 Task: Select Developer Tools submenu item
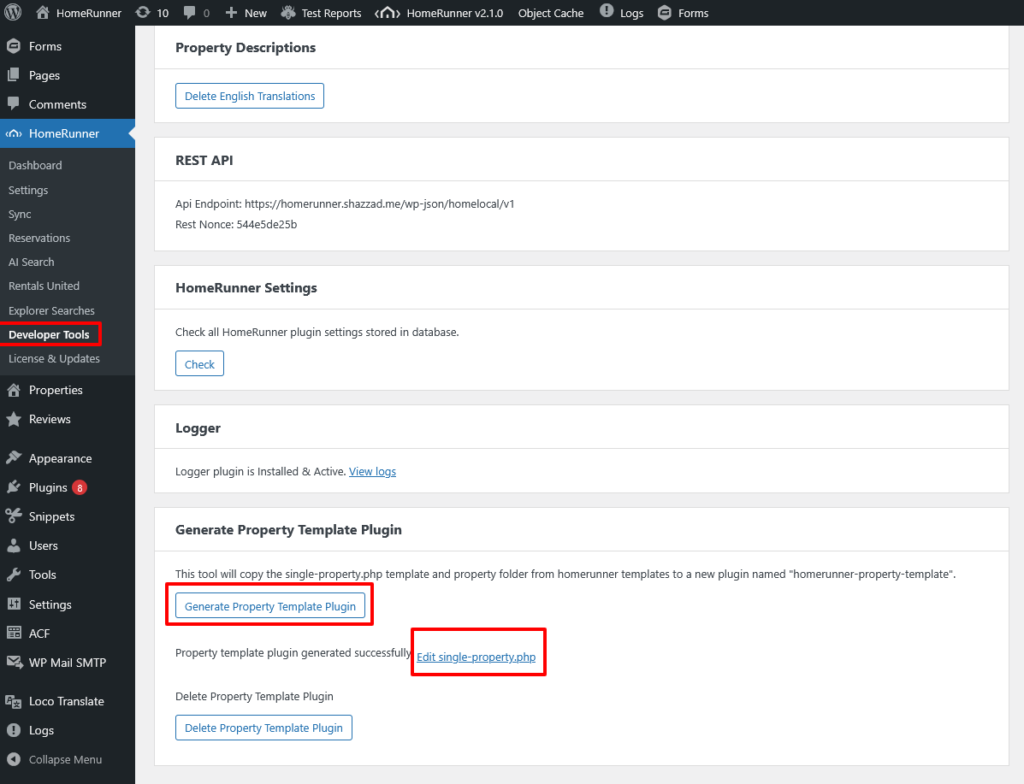click(48, 335)
